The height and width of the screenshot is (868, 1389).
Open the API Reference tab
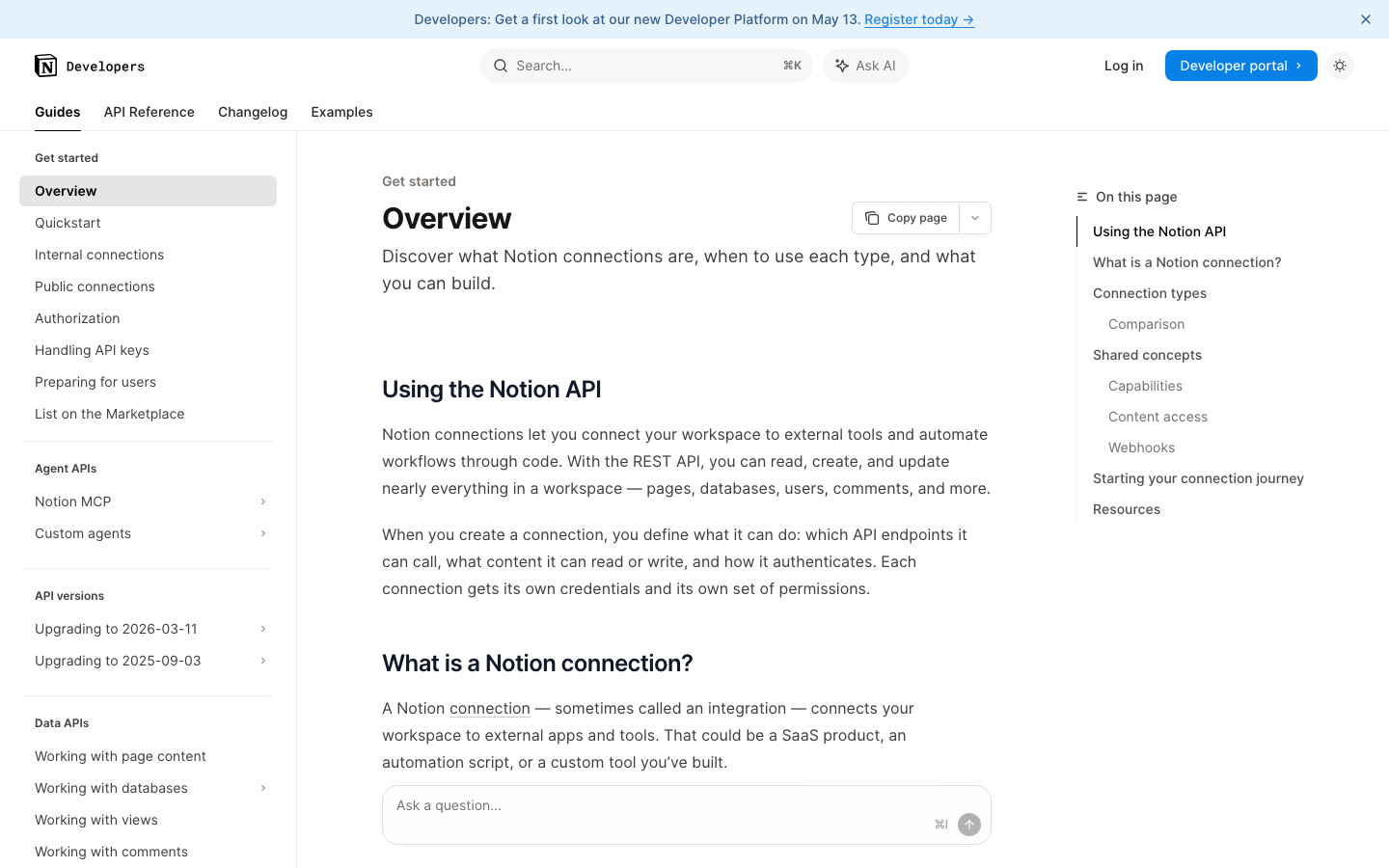point(150,112)
